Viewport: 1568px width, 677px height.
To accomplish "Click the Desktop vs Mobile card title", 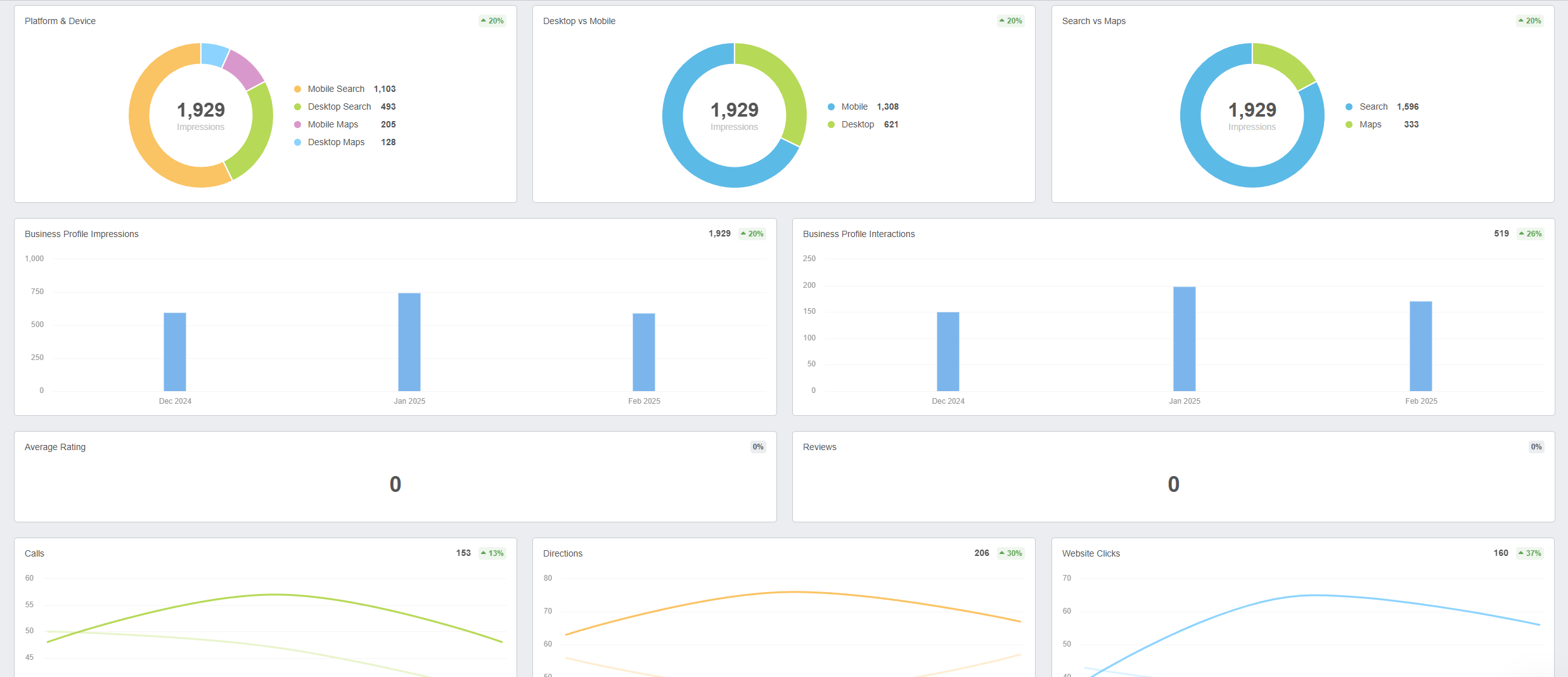I will (x=579, y=21).
